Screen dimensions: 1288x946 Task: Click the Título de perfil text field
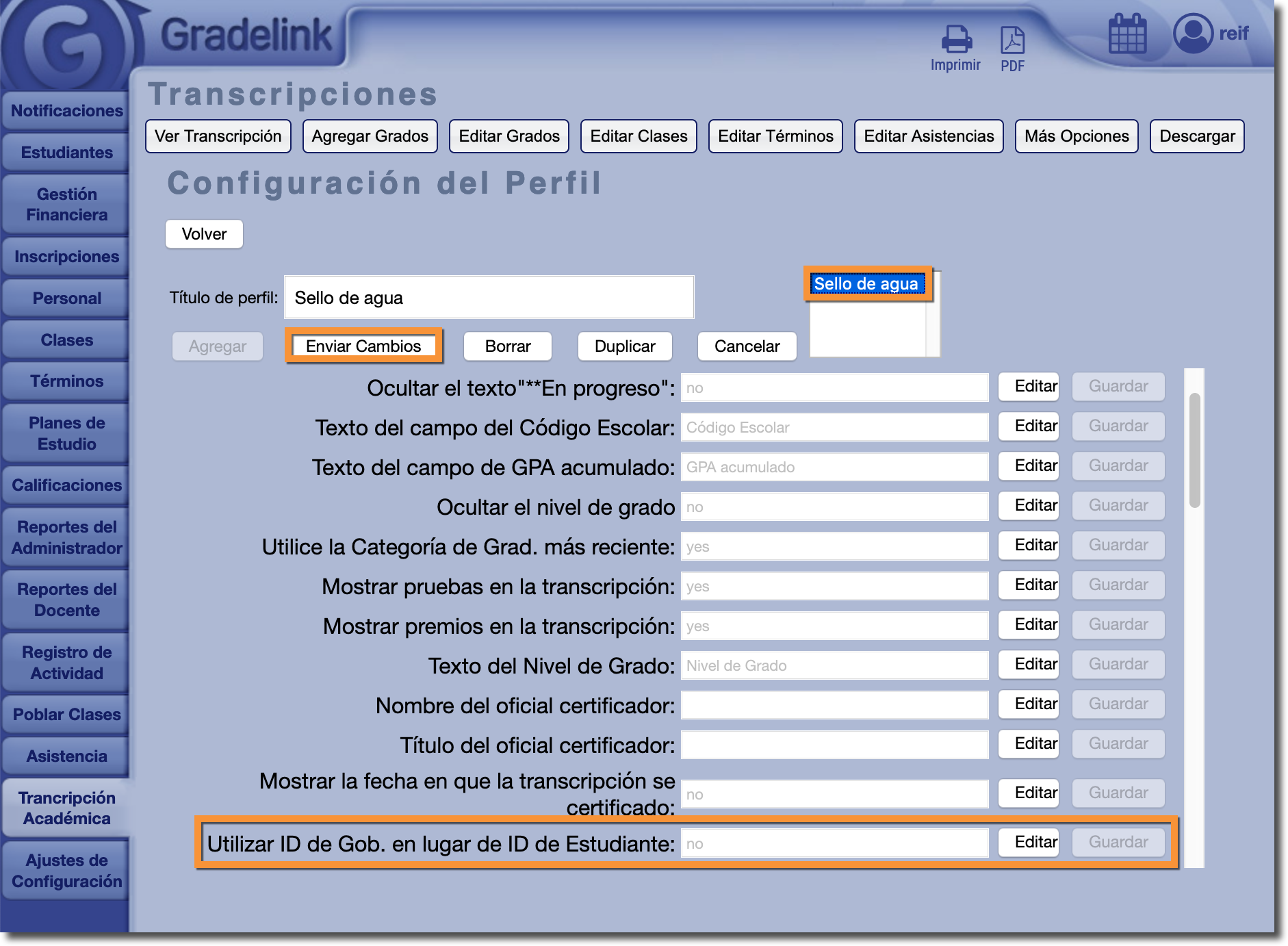tap(489, 298)
